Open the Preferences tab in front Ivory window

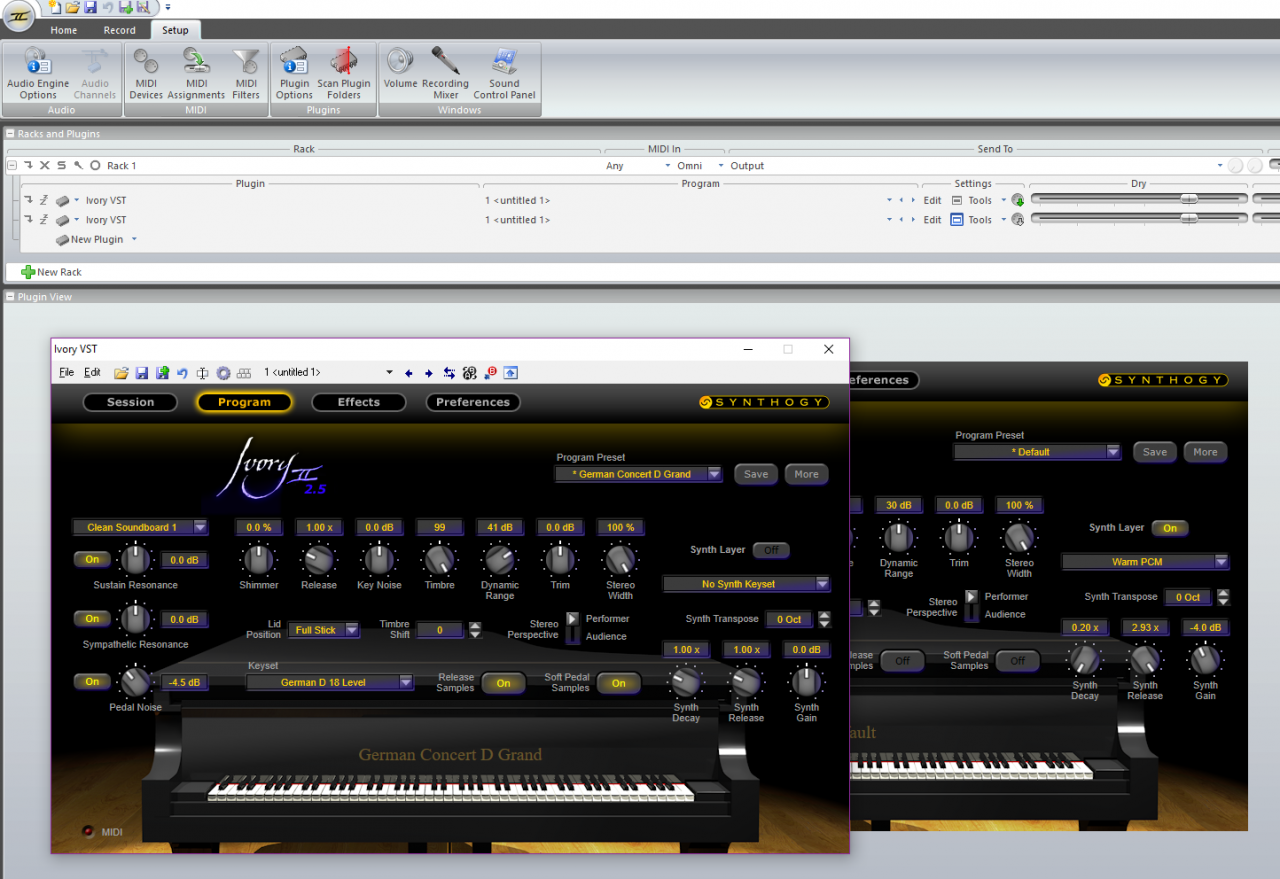[x=473, y=402]
